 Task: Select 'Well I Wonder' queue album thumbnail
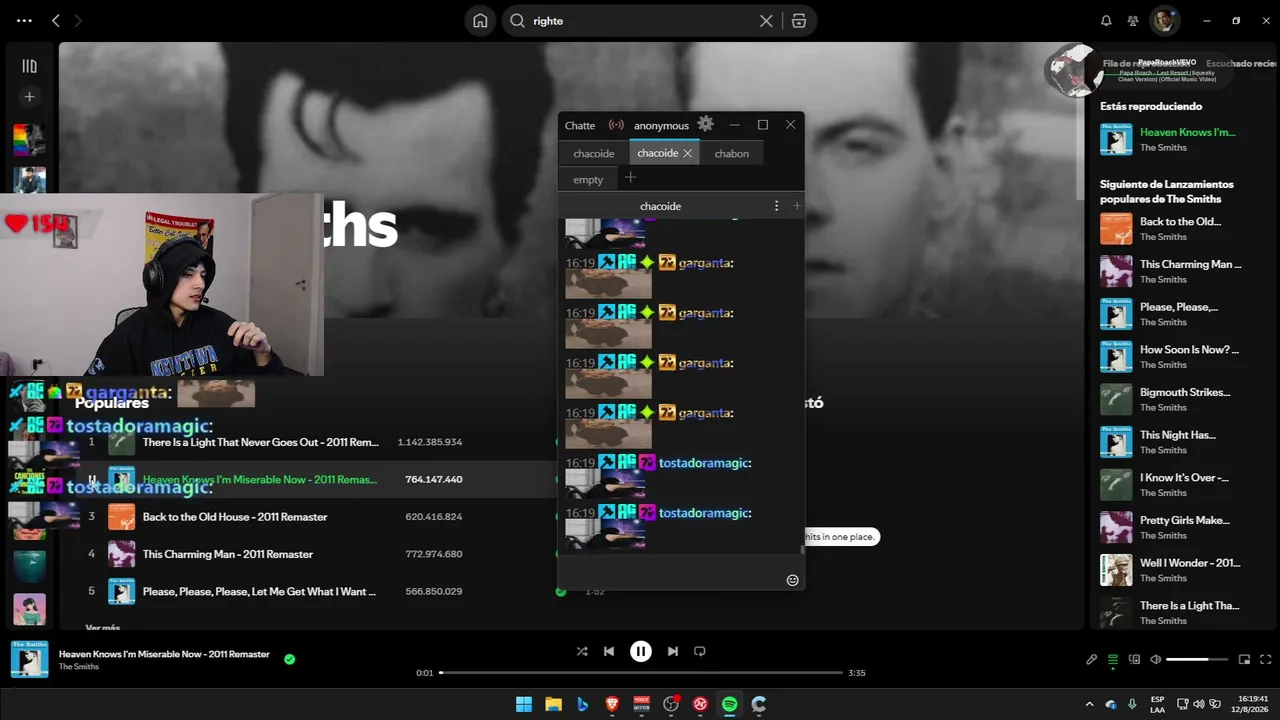[x=1116, y=570]
